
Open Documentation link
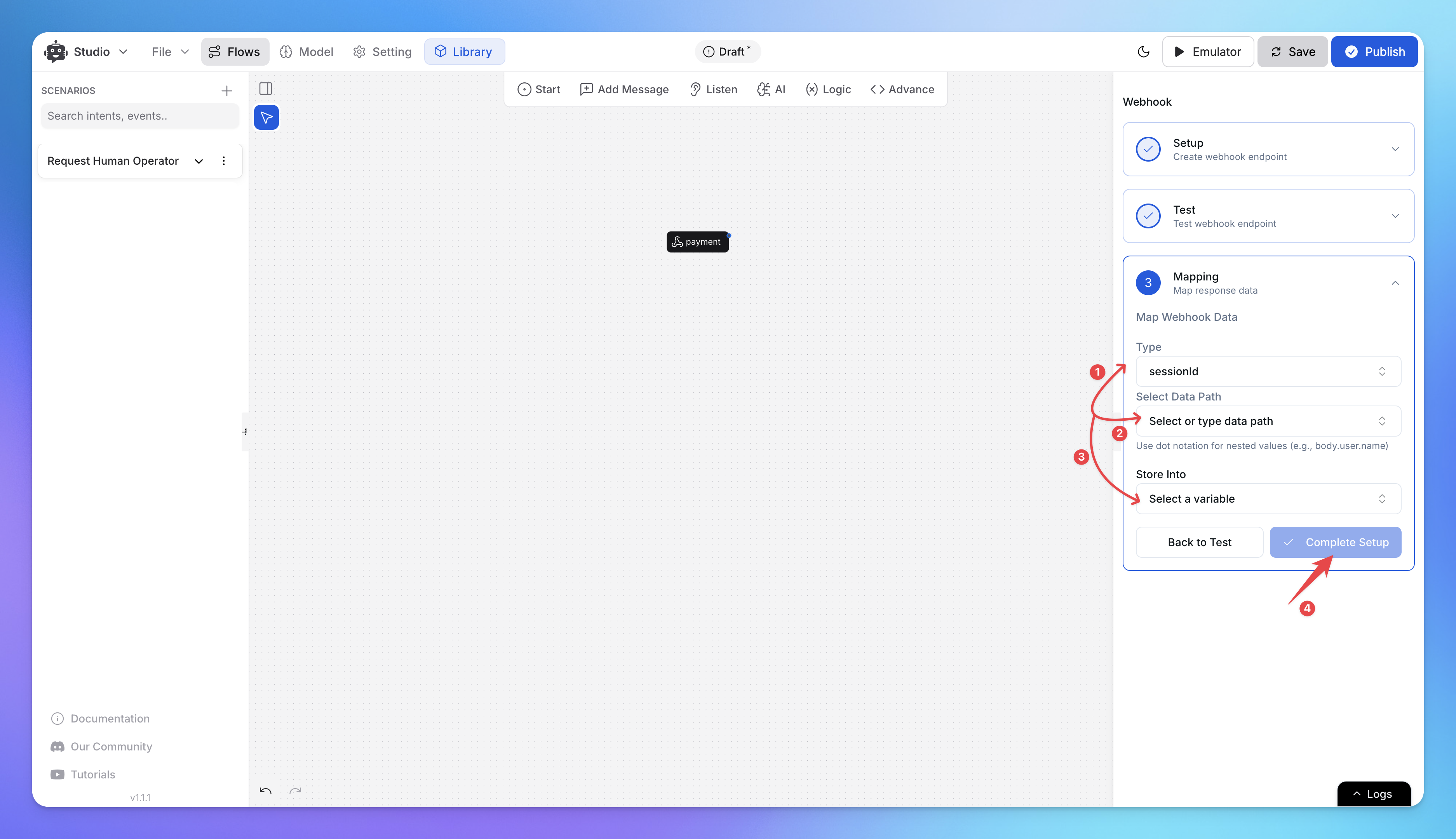pos(100,719)
